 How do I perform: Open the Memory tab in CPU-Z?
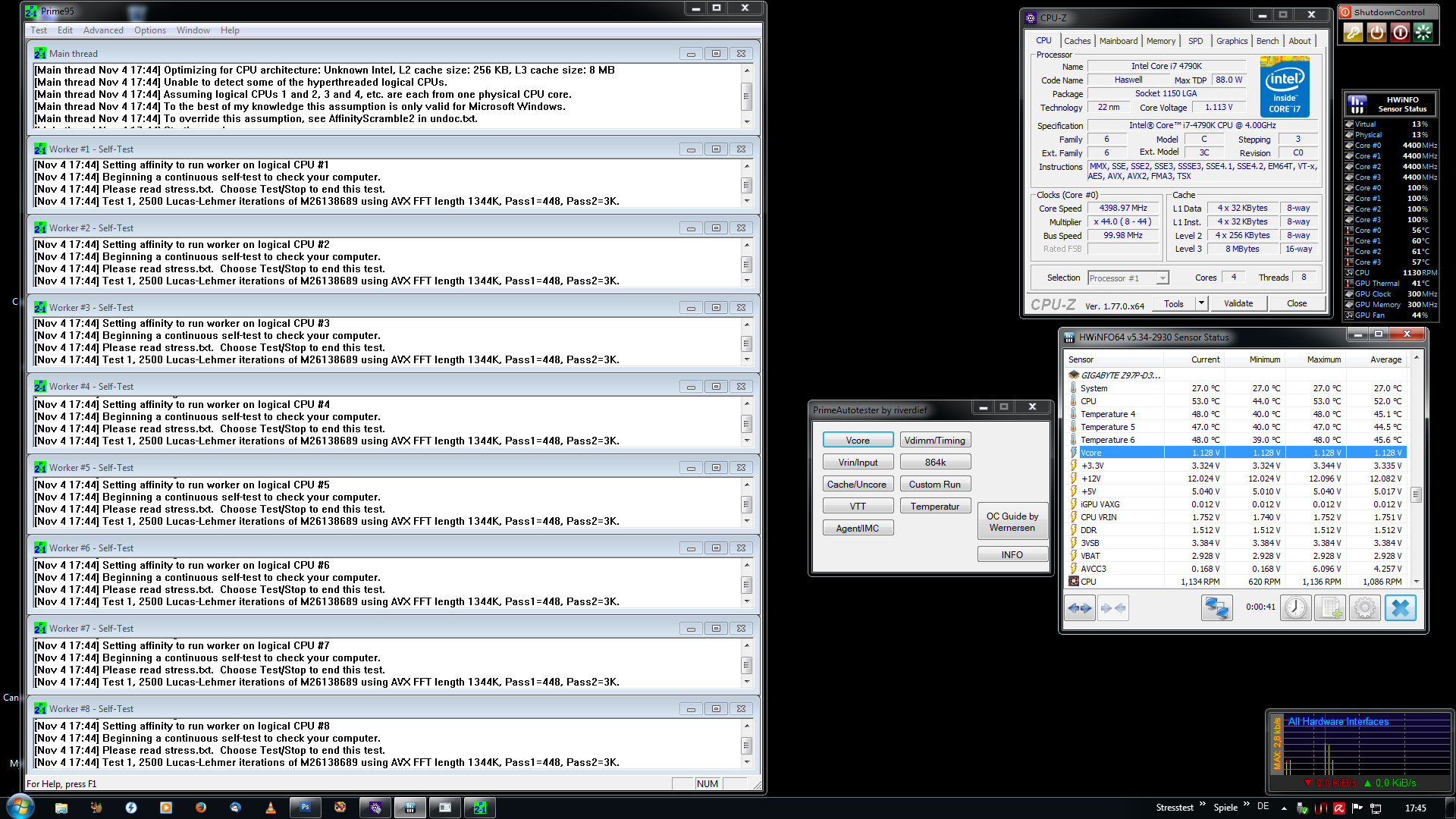(x=1160, y=41)
